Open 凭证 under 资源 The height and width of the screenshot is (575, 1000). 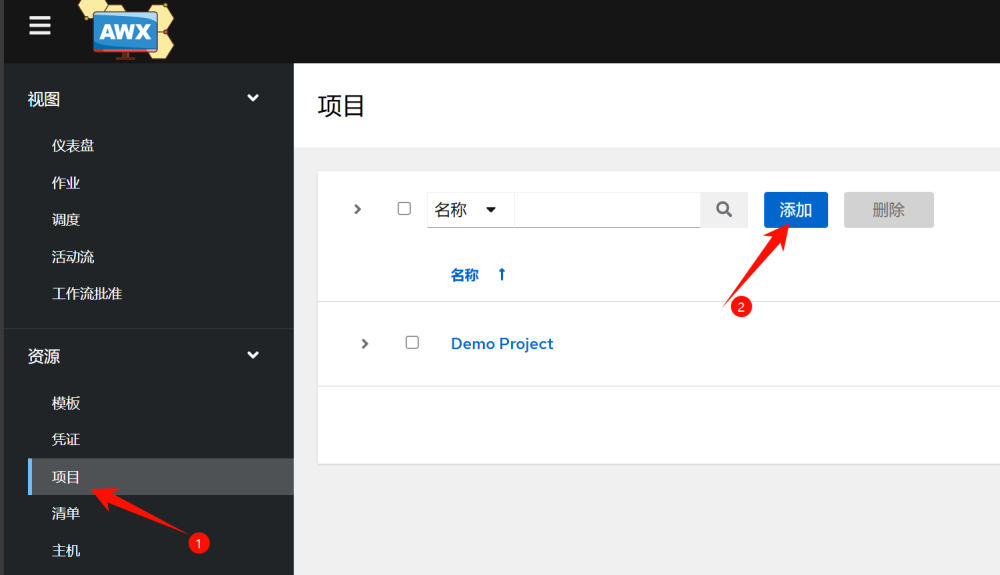tap(66, 439)
